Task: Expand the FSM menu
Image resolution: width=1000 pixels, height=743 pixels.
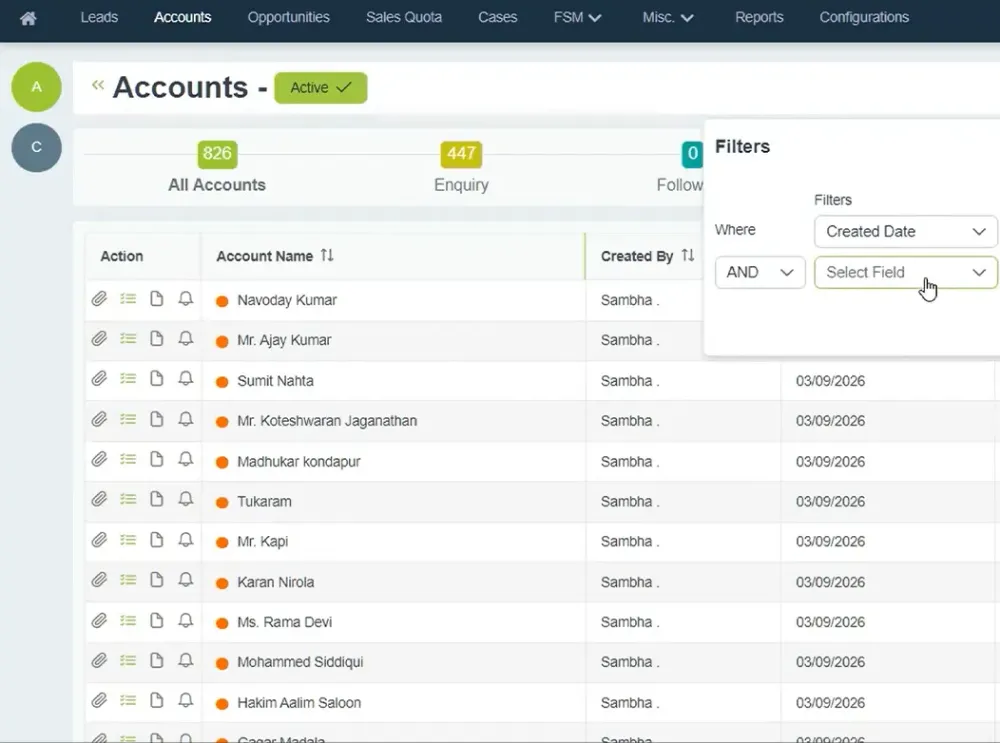Action: (x=577, y=18)
